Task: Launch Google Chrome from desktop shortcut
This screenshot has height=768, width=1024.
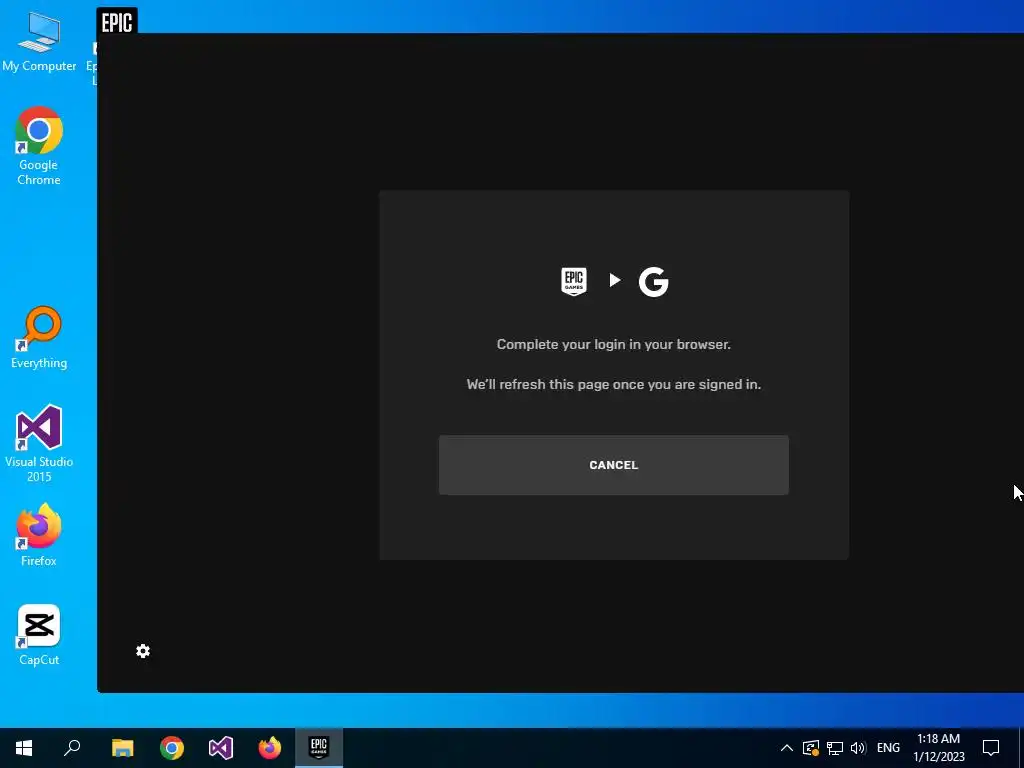Action: click(x=39, y=146)
